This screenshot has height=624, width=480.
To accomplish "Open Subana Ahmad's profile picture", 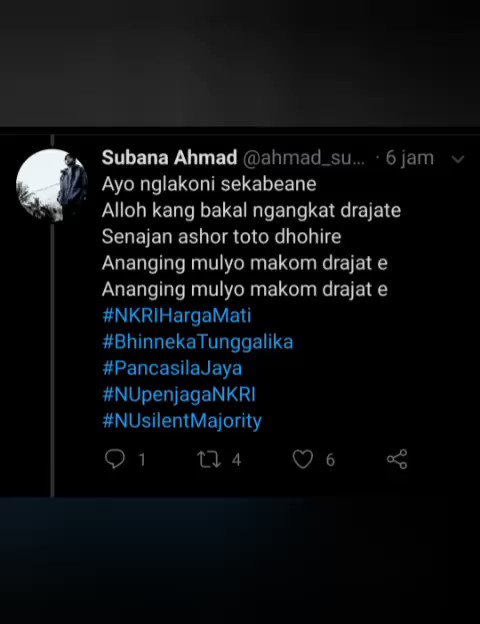I will (x=52, y=185).
